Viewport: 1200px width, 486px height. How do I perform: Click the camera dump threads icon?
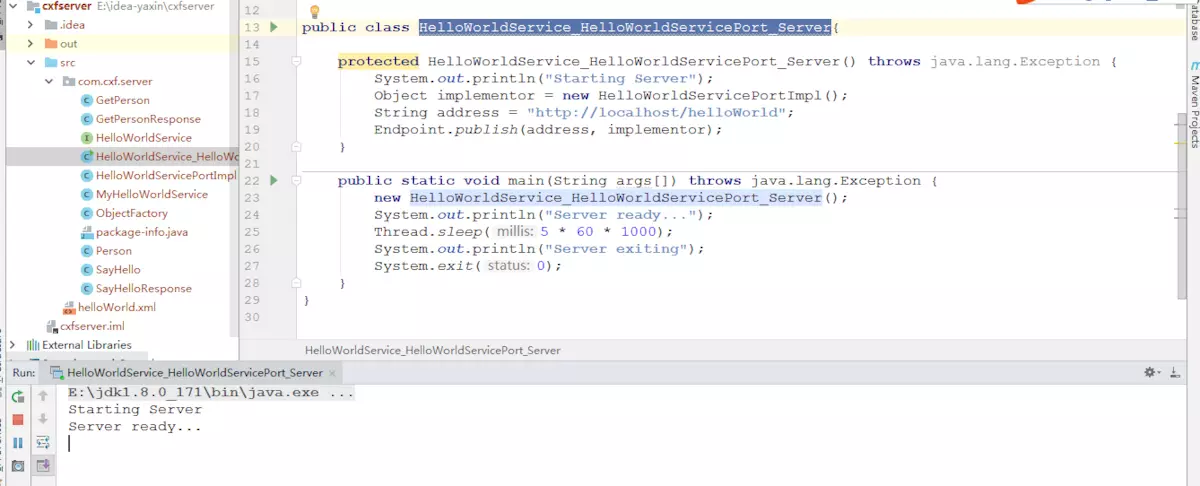tap(17, 466)
